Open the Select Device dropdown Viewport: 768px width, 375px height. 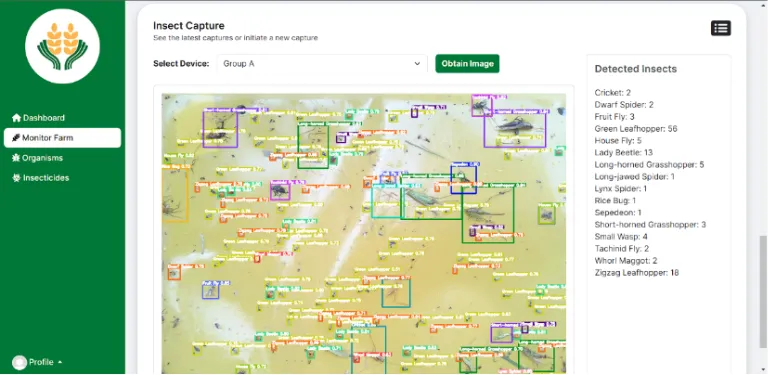tap(322, 64)
